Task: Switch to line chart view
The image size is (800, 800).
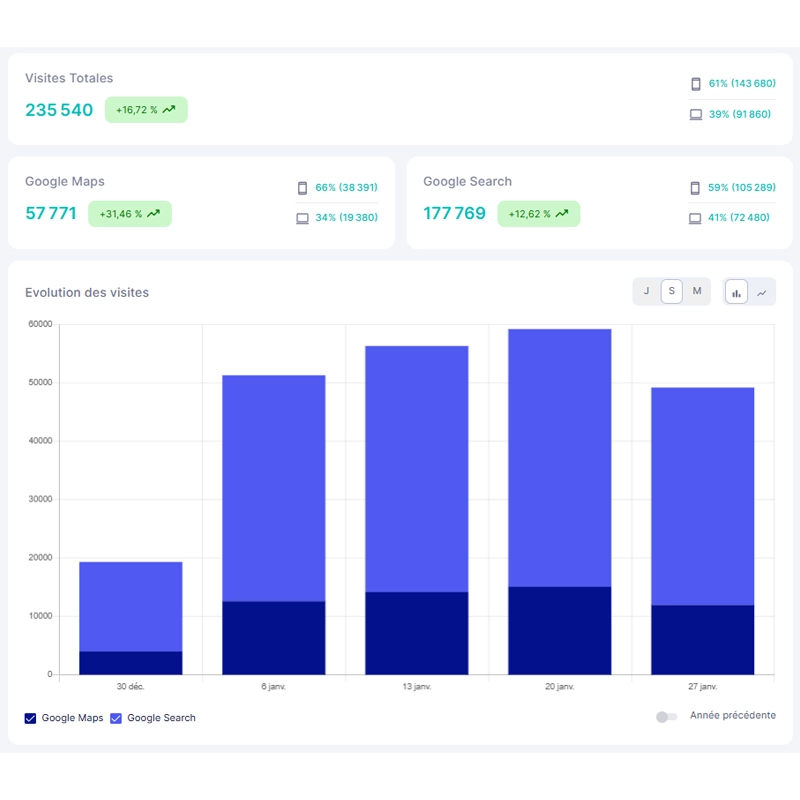Action: click(762, 292)
